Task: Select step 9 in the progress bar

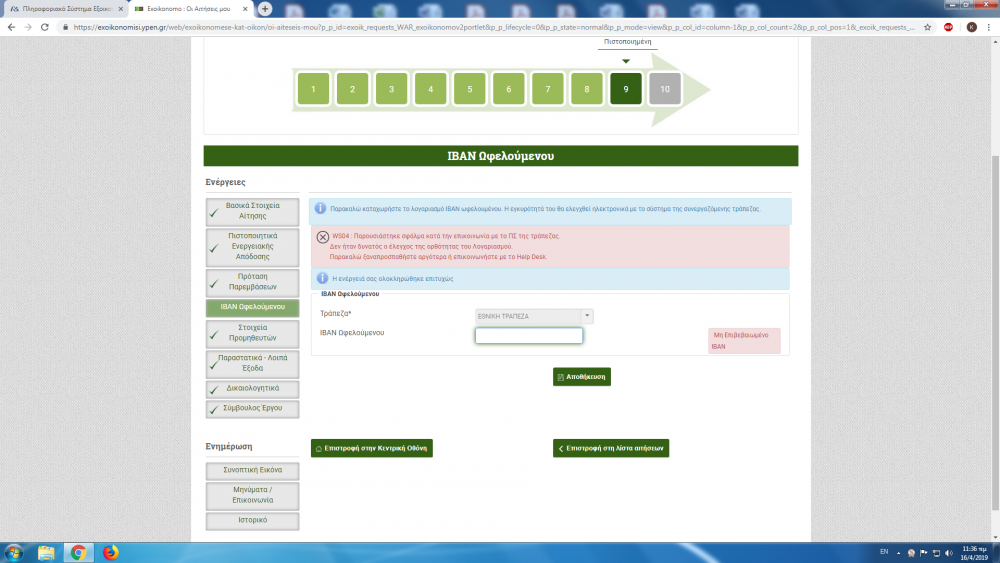Action: pyautogui.click(x=625, y=89)
